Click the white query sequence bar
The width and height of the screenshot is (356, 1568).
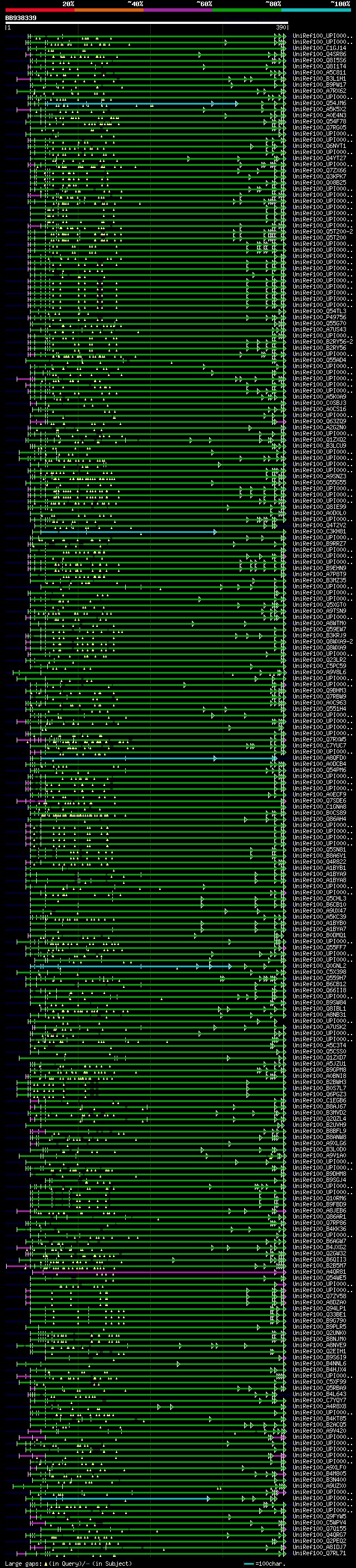coord(146,22)
